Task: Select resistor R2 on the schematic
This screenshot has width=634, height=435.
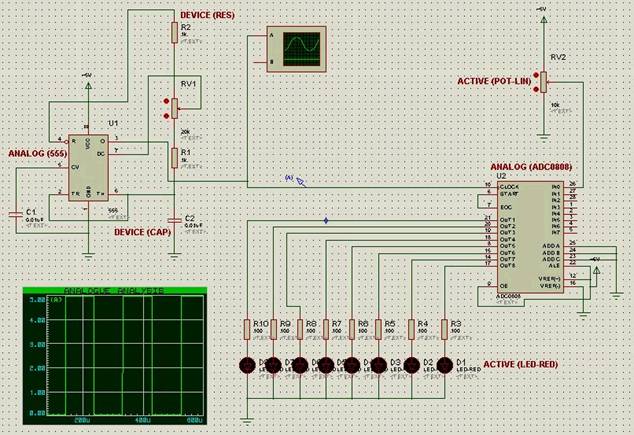Action: [174, 32]
